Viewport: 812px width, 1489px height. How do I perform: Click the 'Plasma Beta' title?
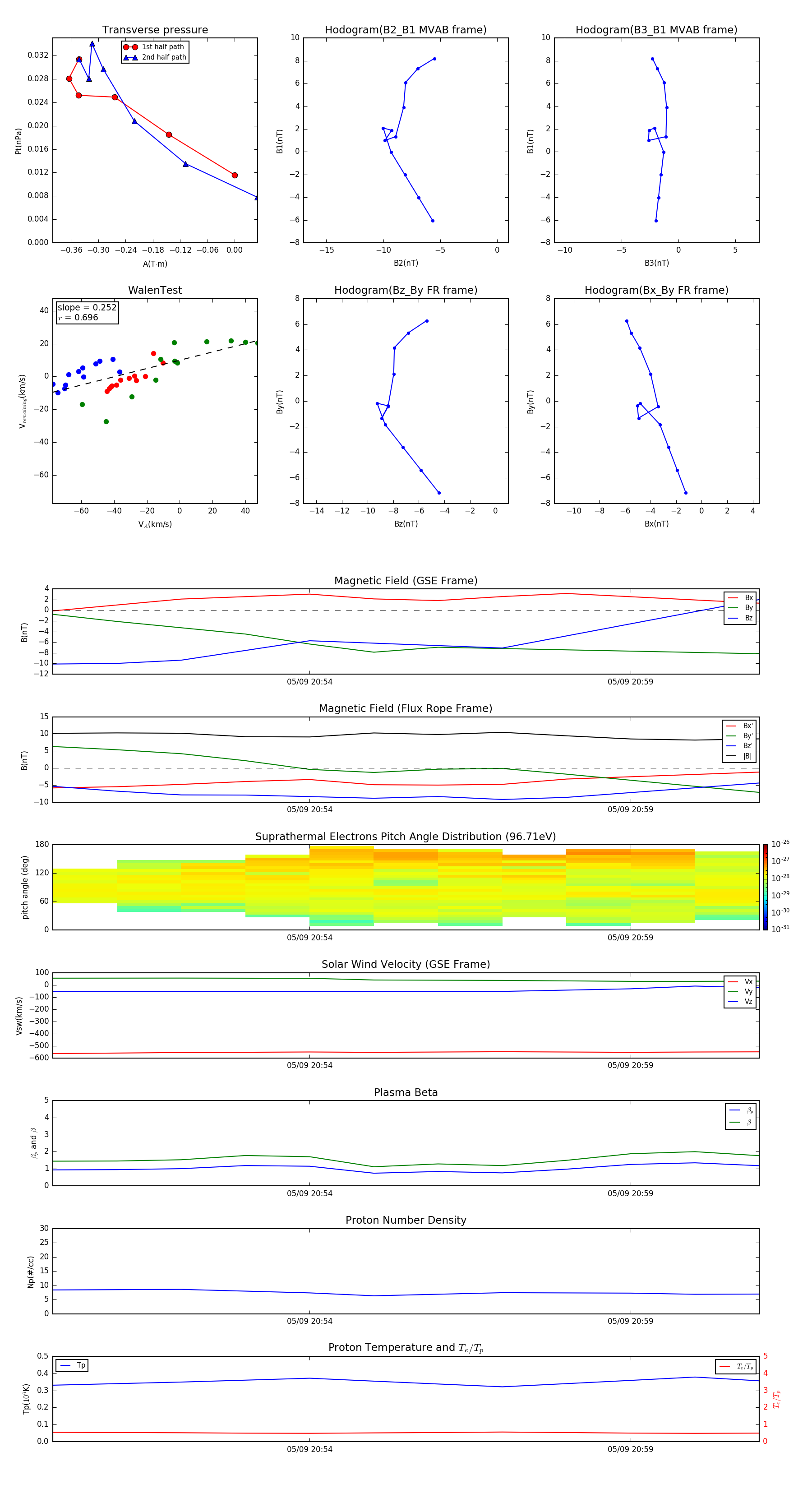[x=406, y=1092]
